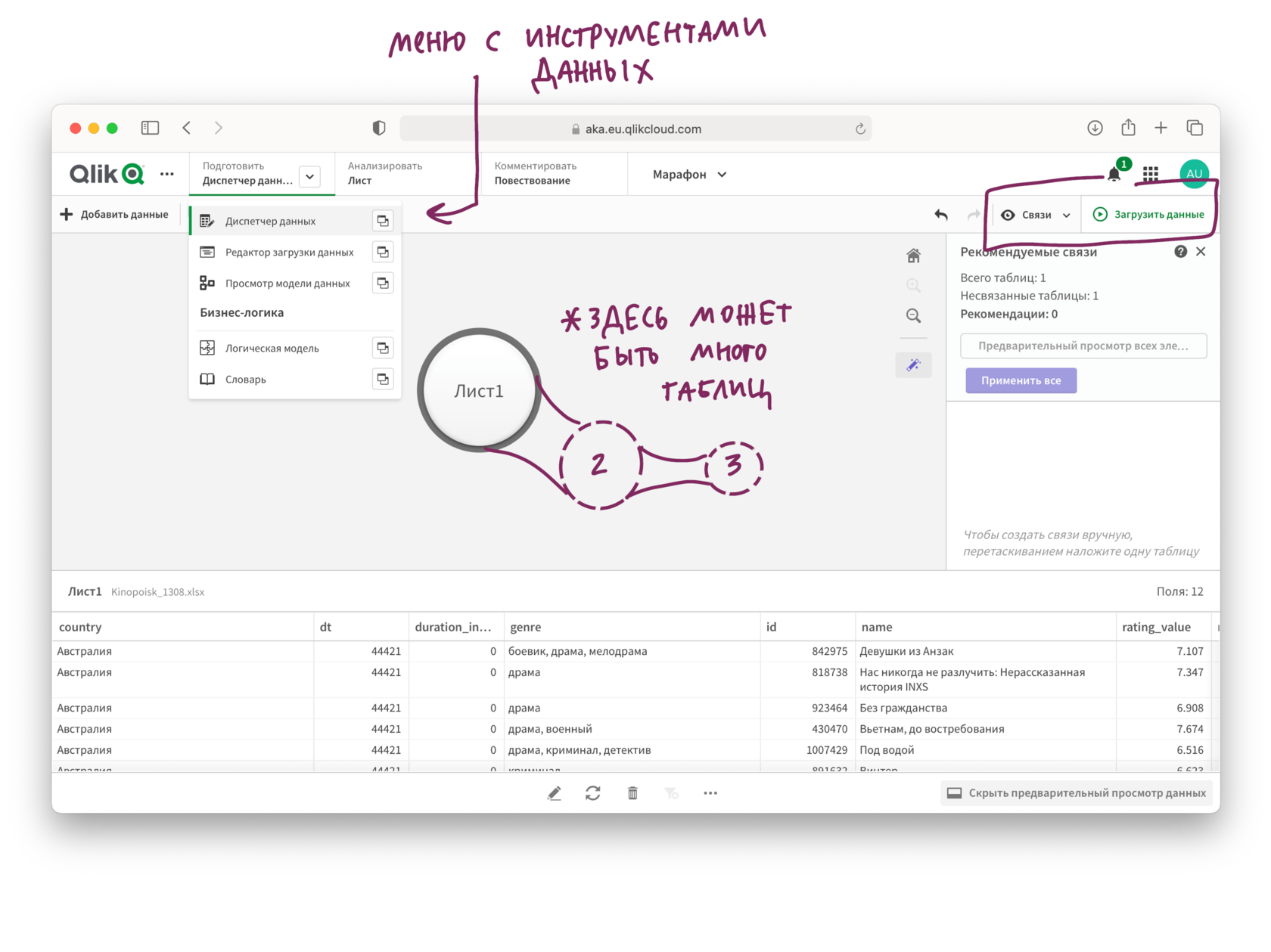Share the page from Safari toolbar
This screenshot has height=952, width=1271.
[1128, 128]
